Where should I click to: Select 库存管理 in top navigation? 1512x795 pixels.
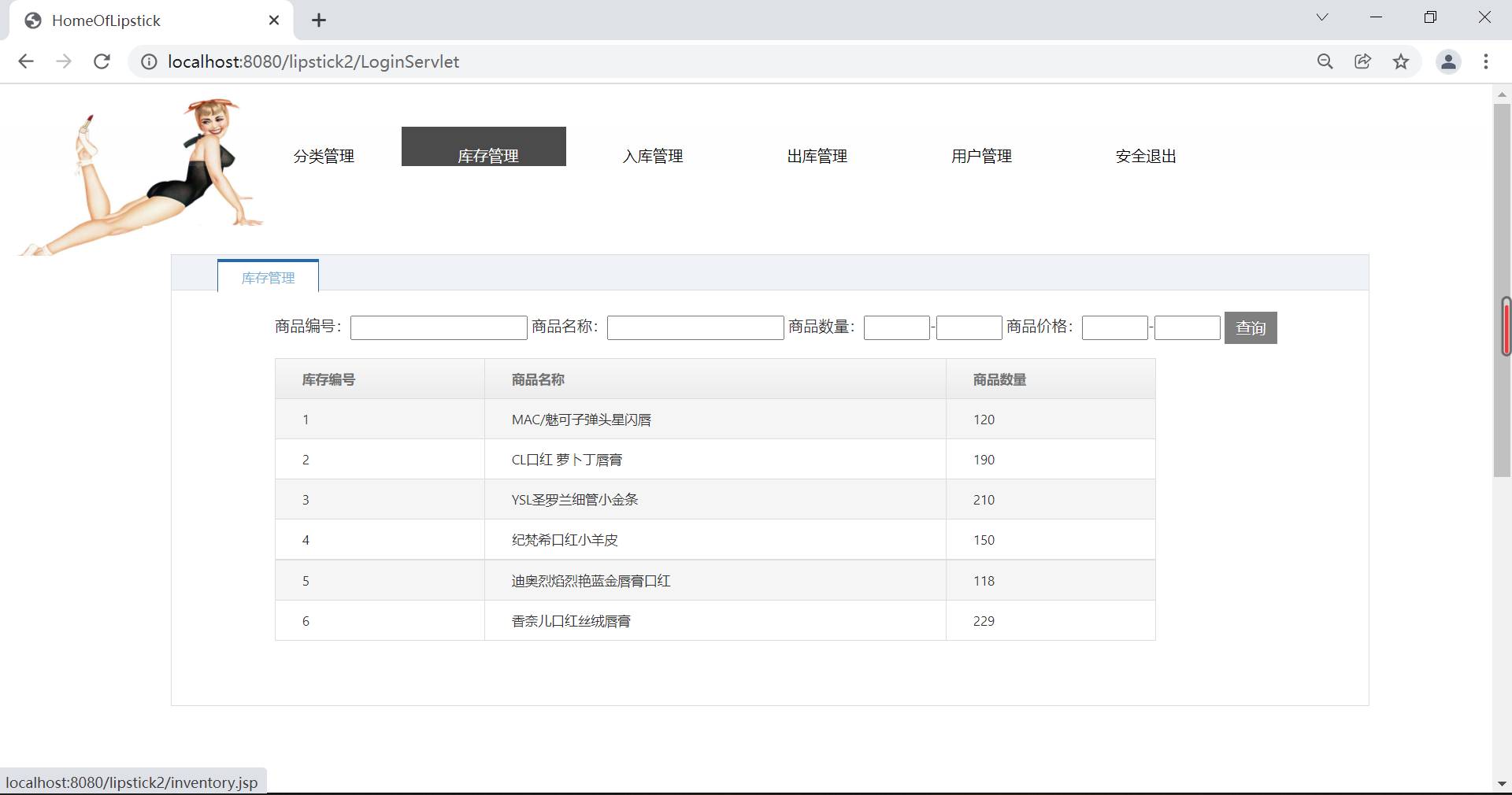click(x=484, y=147)
